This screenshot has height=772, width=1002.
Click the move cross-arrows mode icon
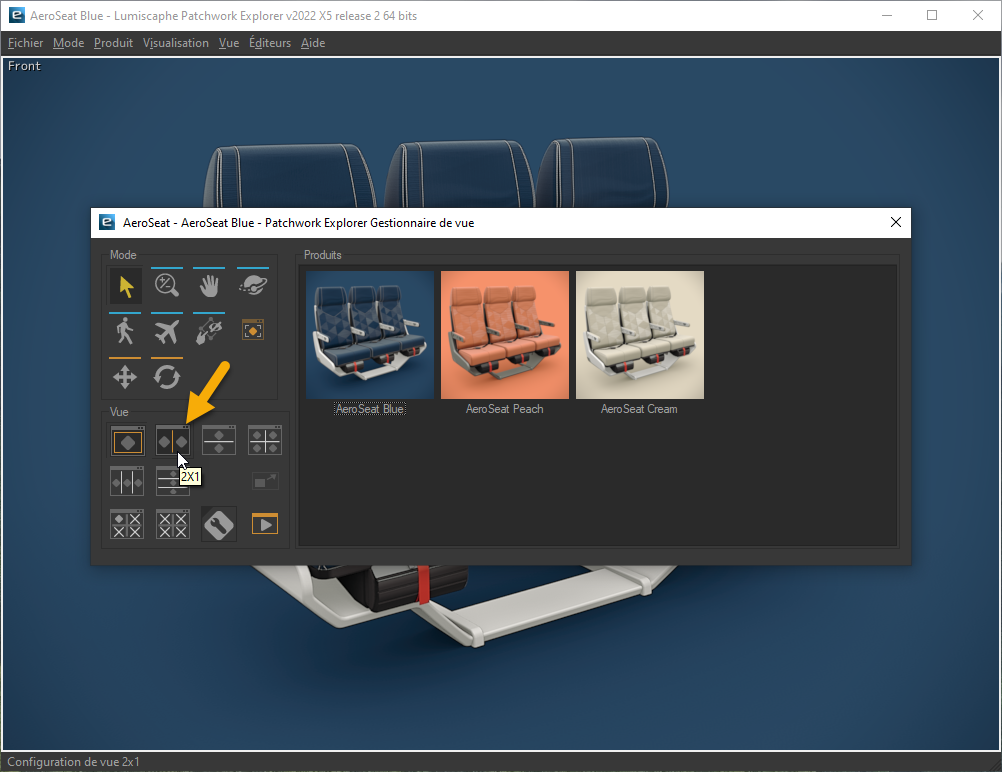pos(124,377)
